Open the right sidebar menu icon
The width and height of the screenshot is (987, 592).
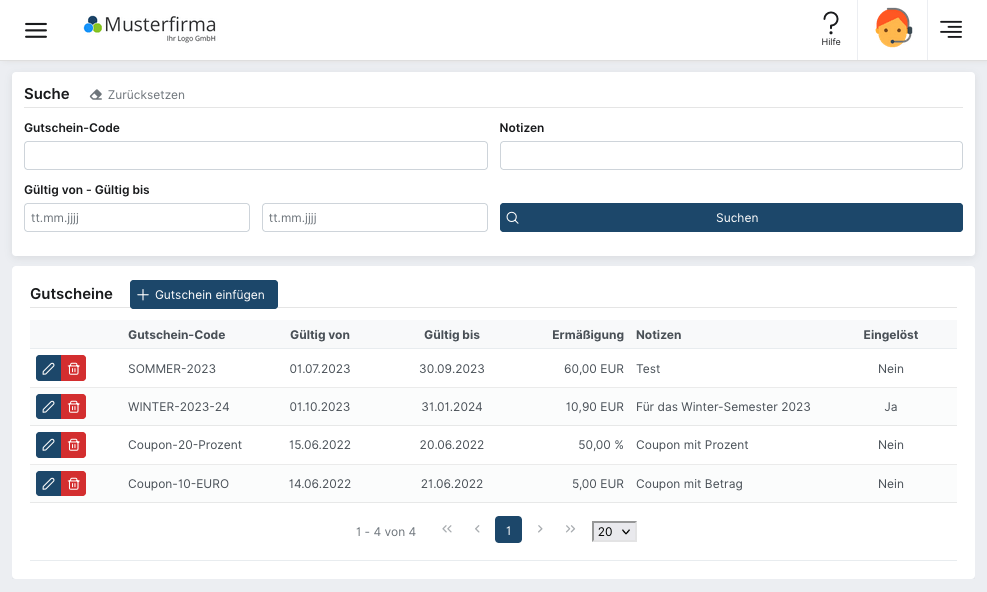pos(951,30)
